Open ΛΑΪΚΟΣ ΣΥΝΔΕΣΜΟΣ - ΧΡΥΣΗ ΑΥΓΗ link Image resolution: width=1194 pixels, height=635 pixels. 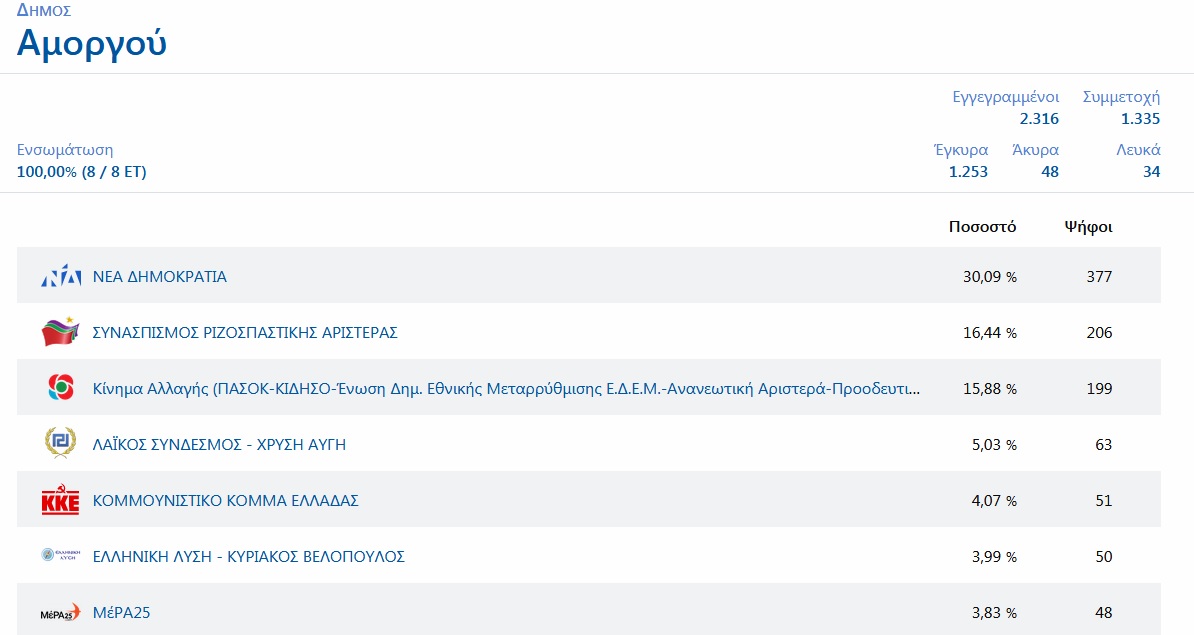point(219,445)
